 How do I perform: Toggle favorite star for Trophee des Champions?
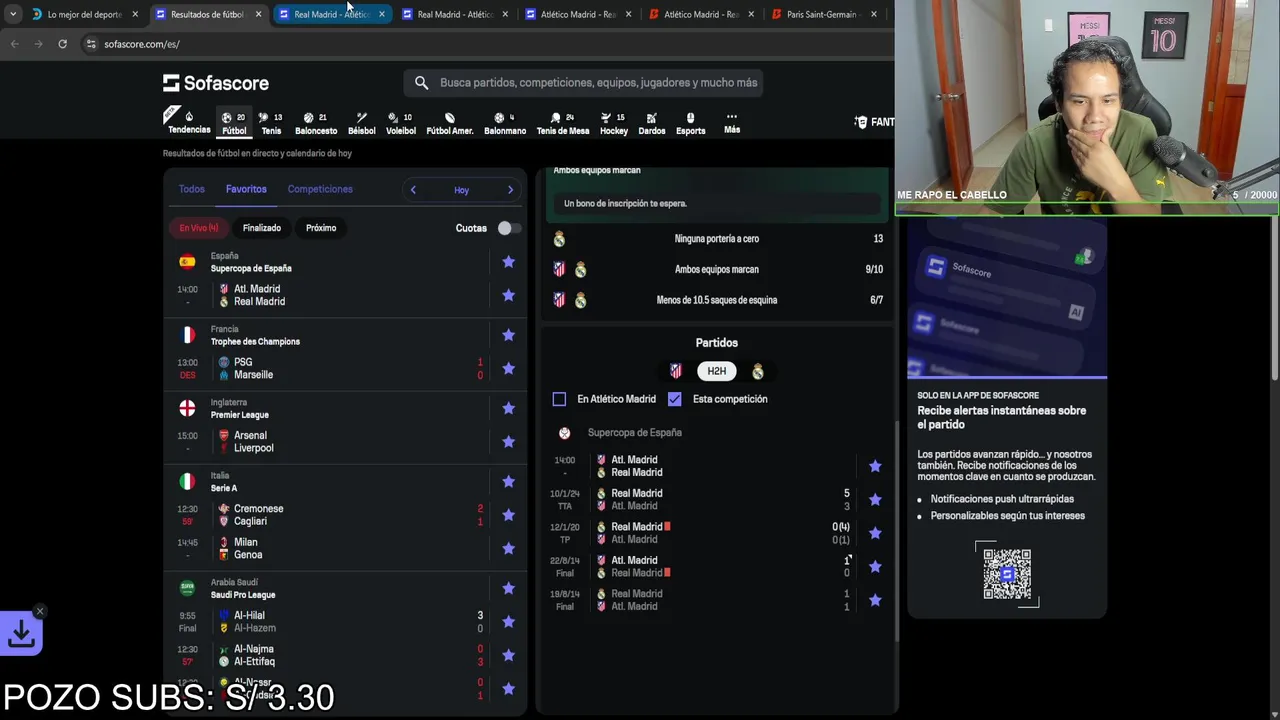point(508,335)
